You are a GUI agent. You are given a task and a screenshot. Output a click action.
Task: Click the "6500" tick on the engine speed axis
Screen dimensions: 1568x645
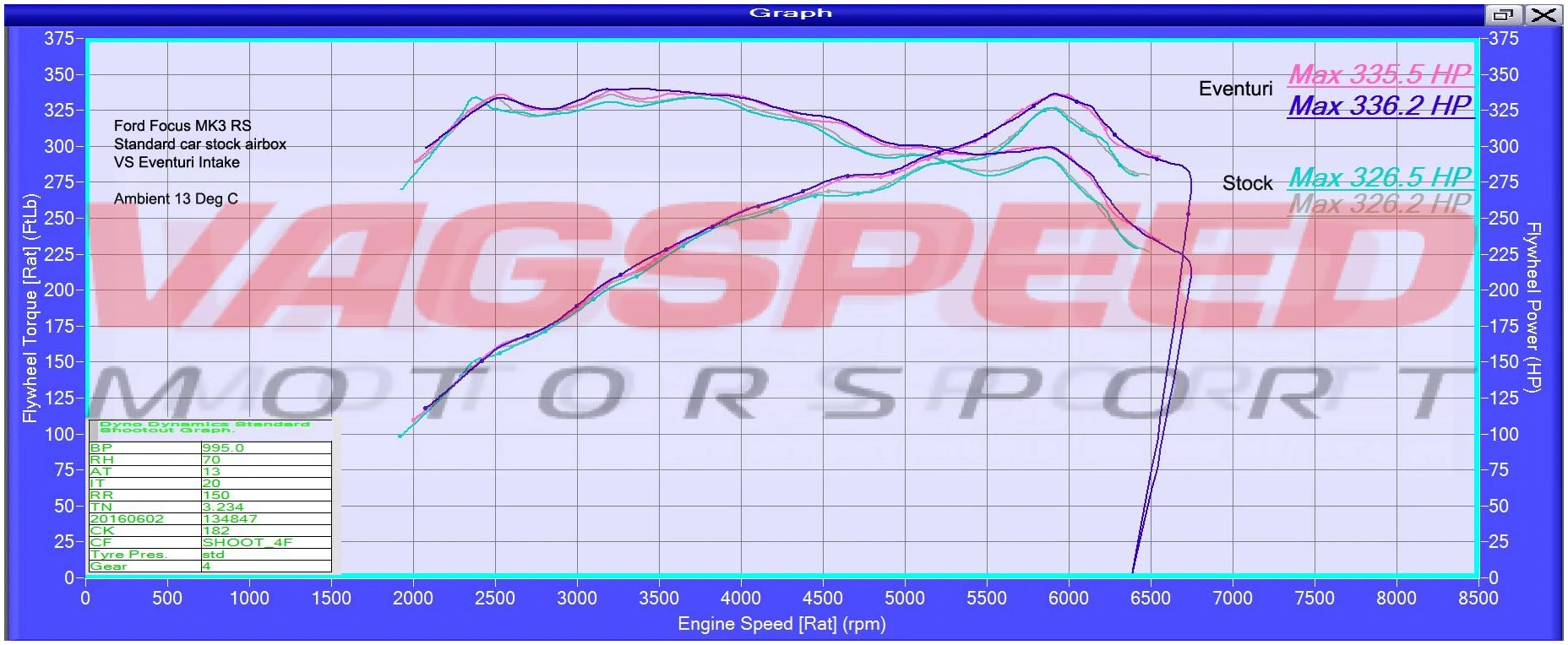(x=1150, y=599)
